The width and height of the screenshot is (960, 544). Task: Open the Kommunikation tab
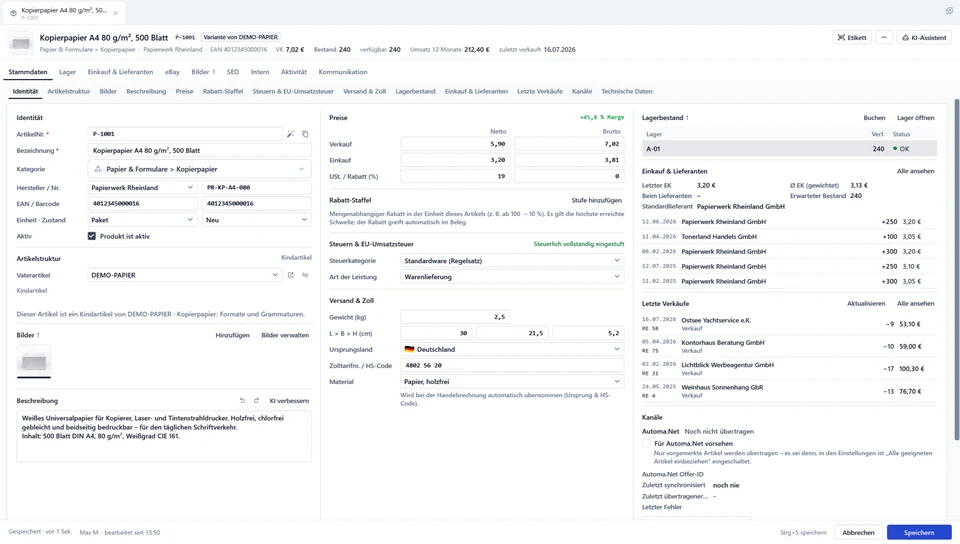pos(343,72)
